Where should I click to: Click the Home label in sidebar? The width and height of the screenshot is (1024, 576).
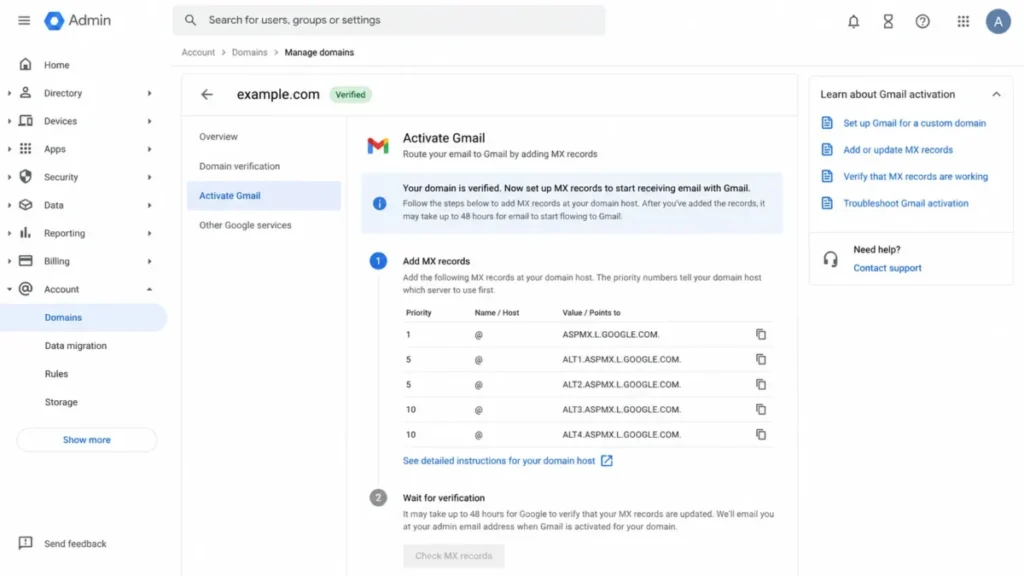coord(57,65)
